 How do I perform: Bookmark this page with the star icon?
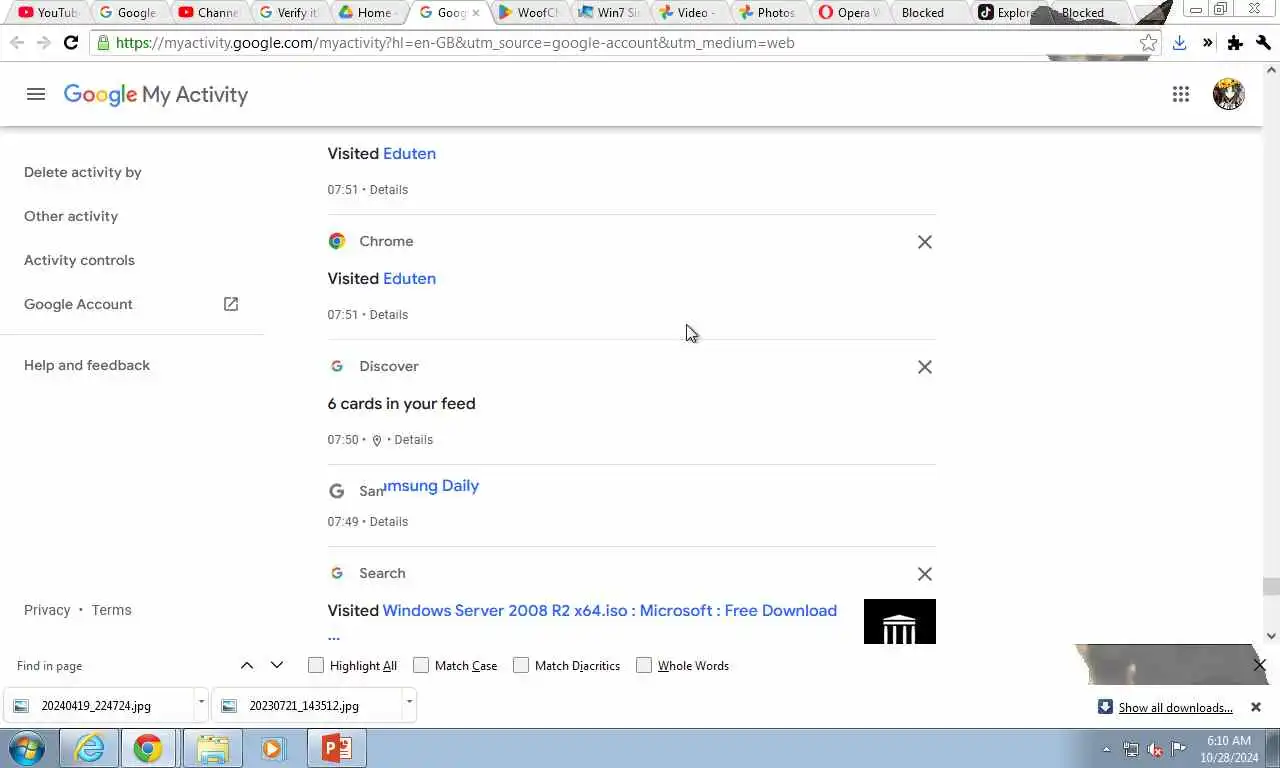coord(1148,43)
